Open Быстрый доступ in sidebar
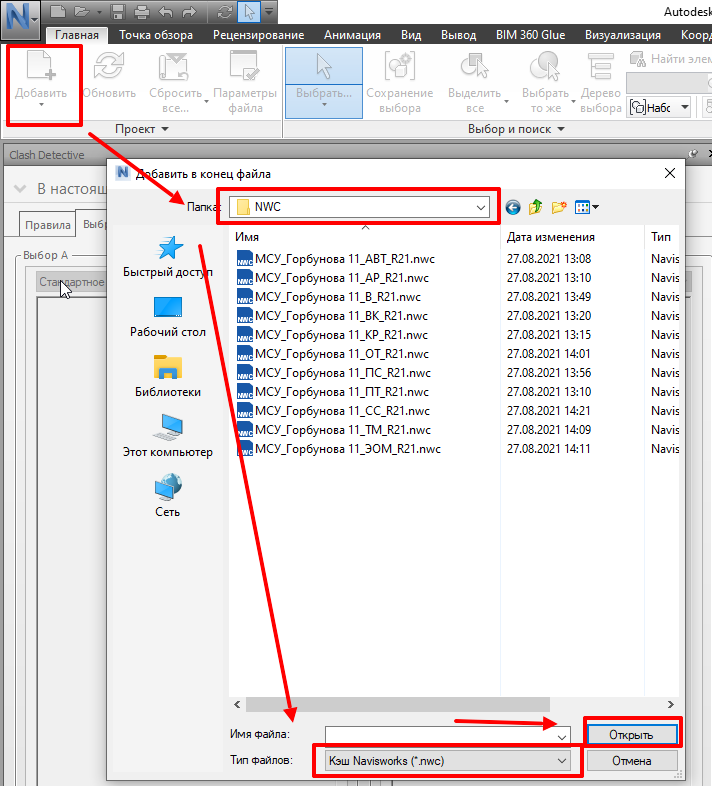 point(167,257)
